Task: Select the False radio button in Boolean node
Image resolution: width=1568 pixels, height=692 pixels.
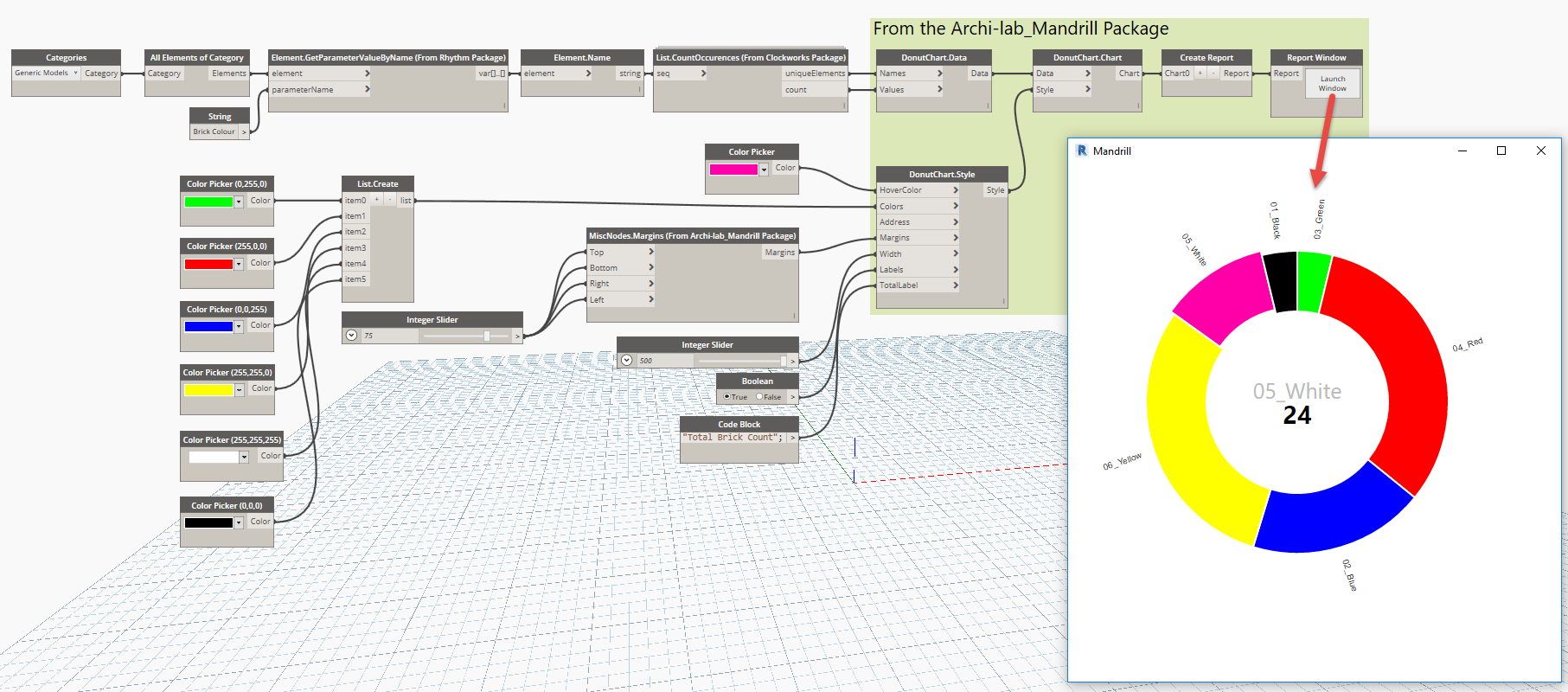Action: (x=759, y=397)
